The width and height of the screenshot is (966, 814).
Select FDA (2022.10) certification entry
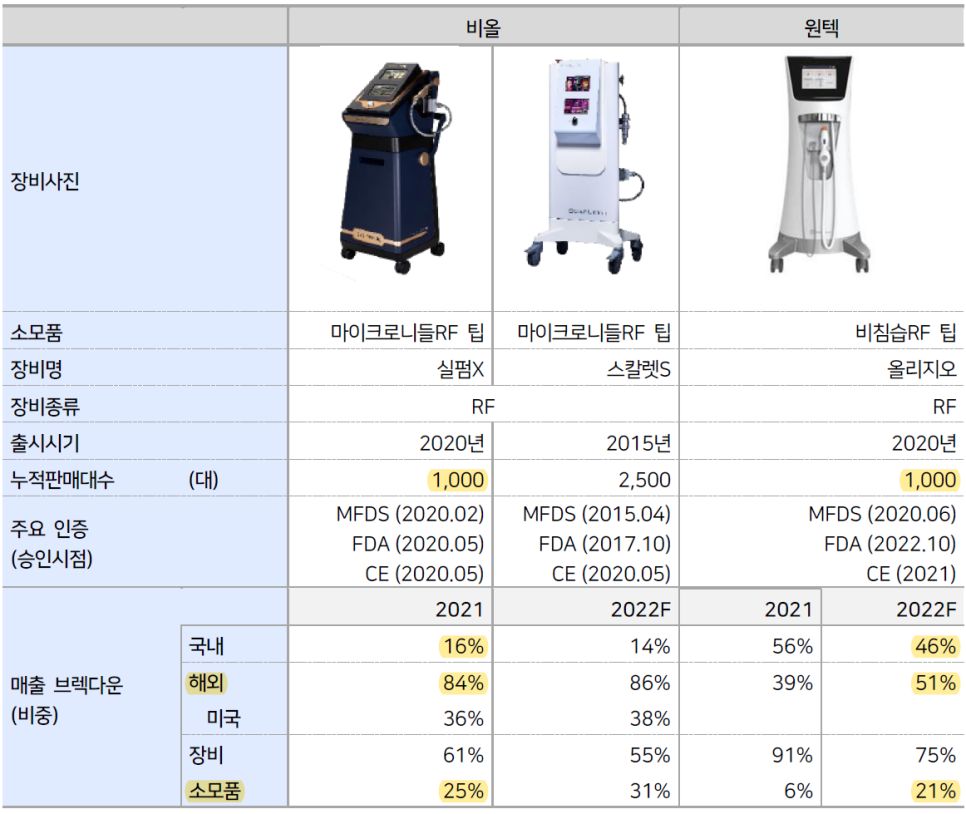(x=890, y=544)
